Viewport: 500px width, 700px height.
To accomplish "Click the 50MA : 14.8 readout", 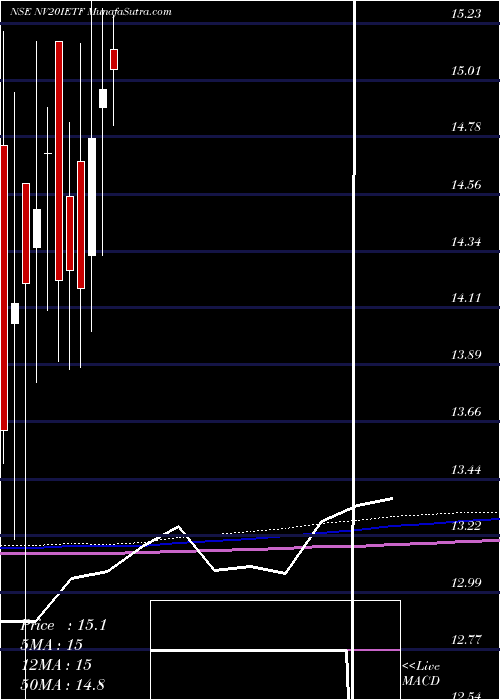I will point(63,684).
